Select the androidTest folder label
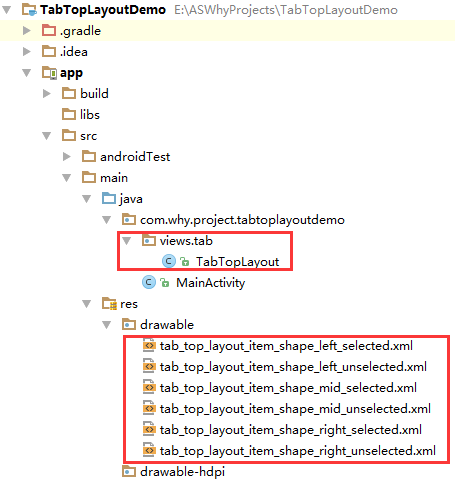Screen dimensions: 455x479 [x=135, y=157]
